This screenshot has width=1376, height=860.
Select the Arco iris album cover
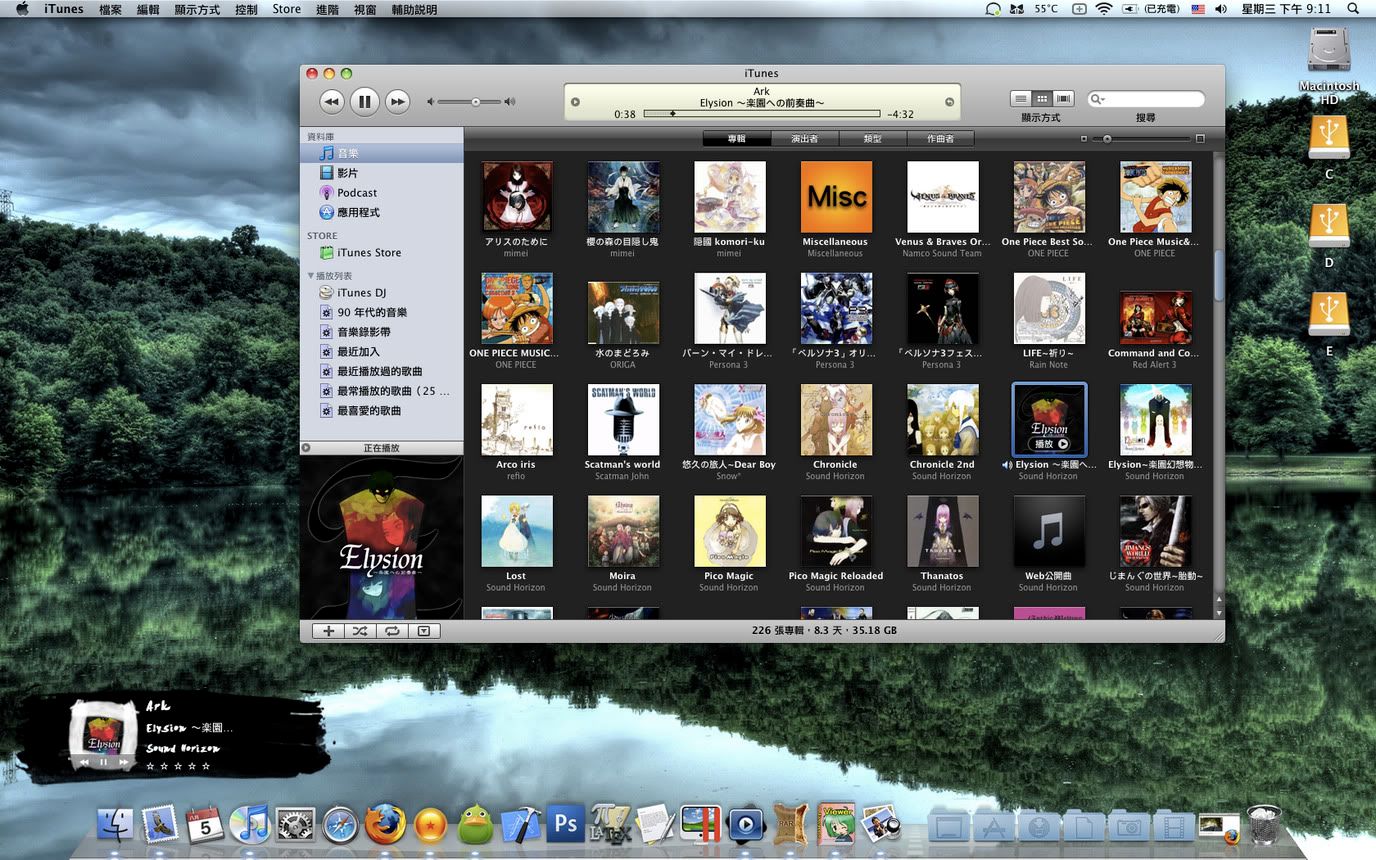coord(516,420)
